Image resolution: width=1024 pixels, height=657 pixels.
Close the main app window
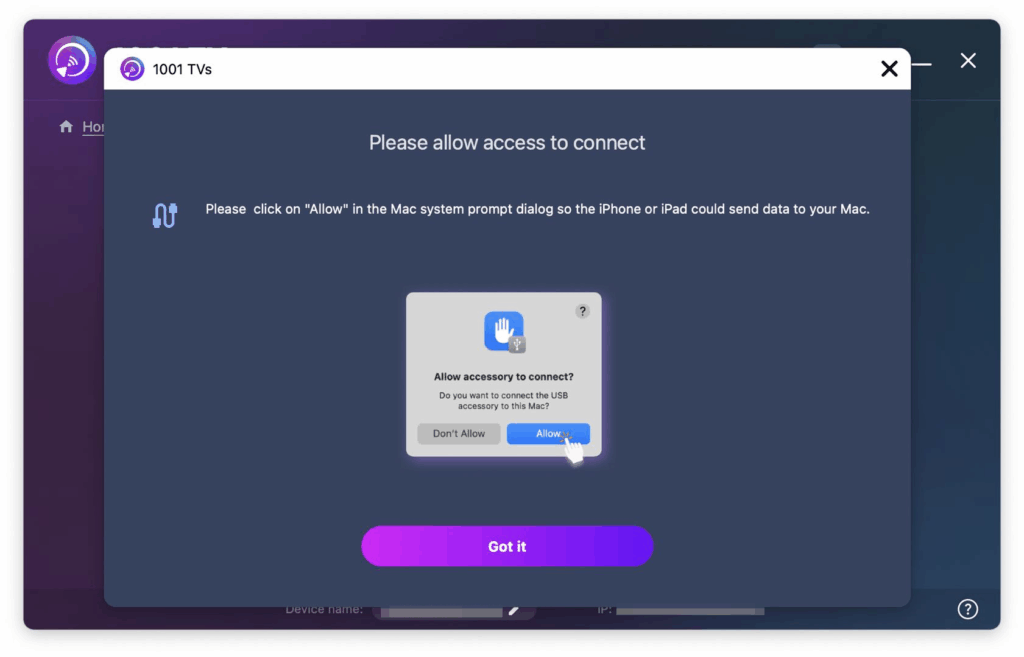click(x=968, y=61)
